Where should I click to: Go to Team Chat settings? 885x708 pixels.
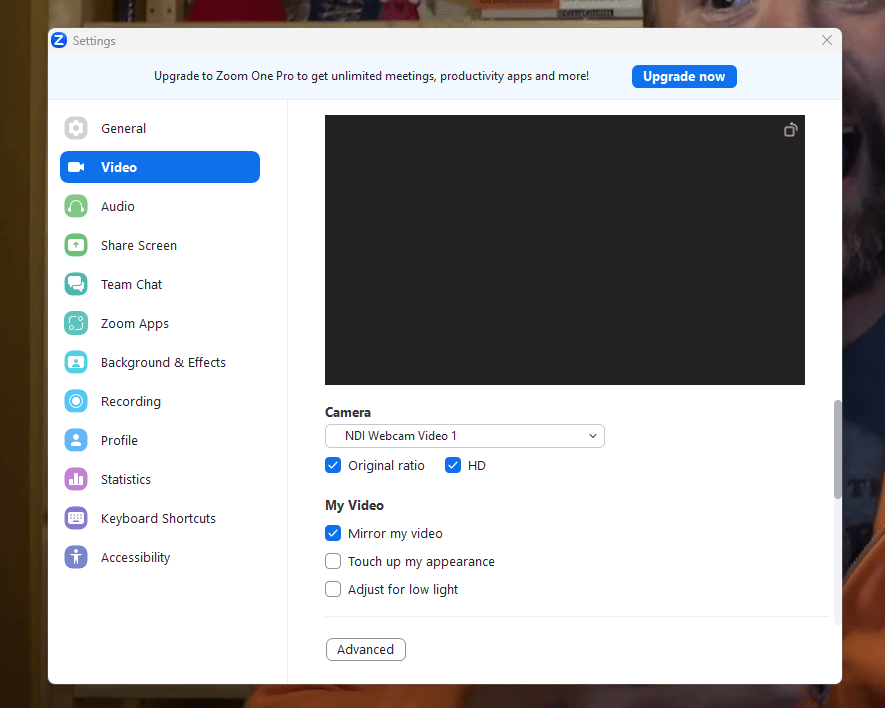coord(160,284)
